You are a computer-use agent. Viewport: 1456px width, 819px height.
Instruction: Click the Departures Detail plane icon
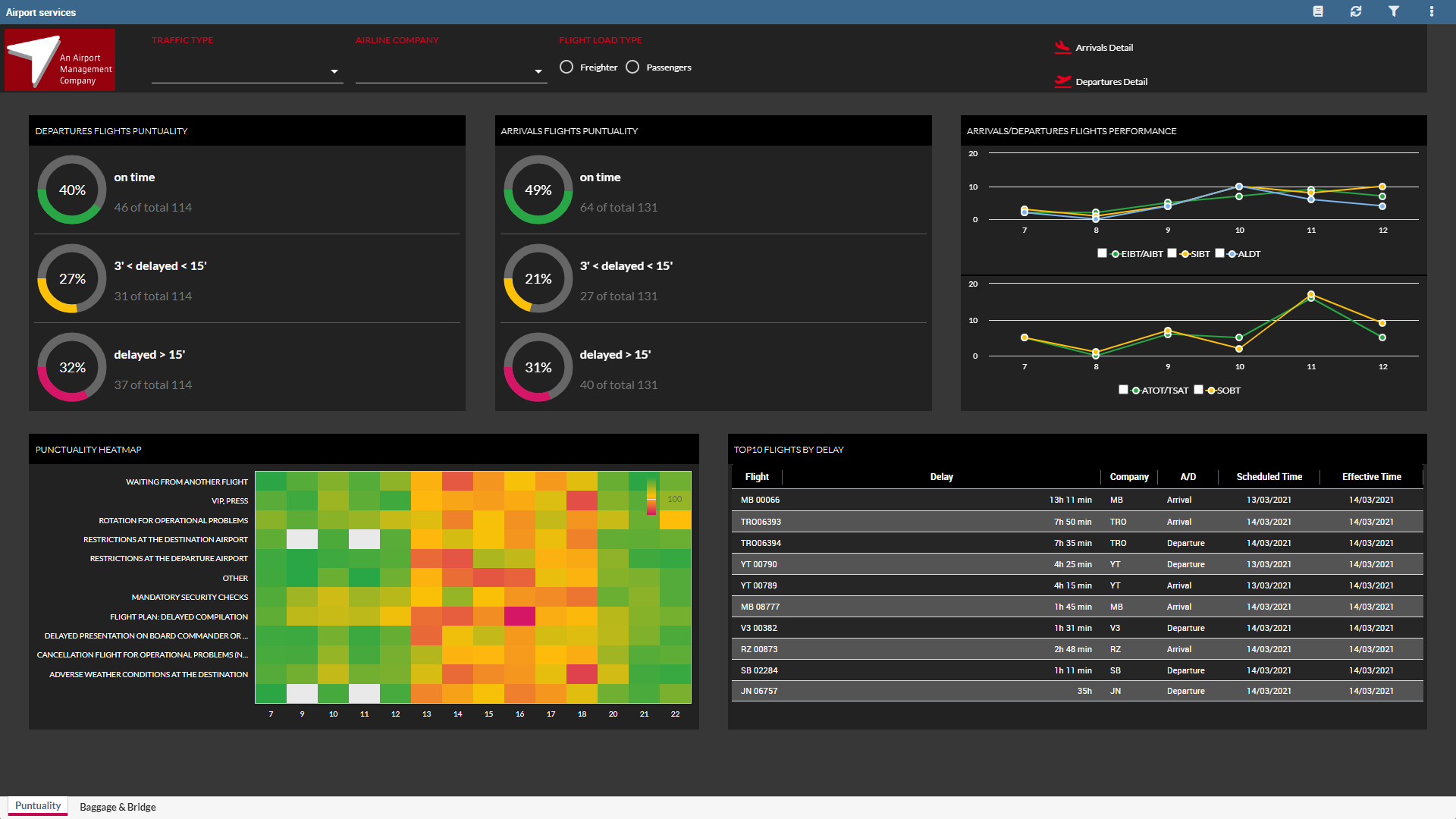(x=1062, y=81)
